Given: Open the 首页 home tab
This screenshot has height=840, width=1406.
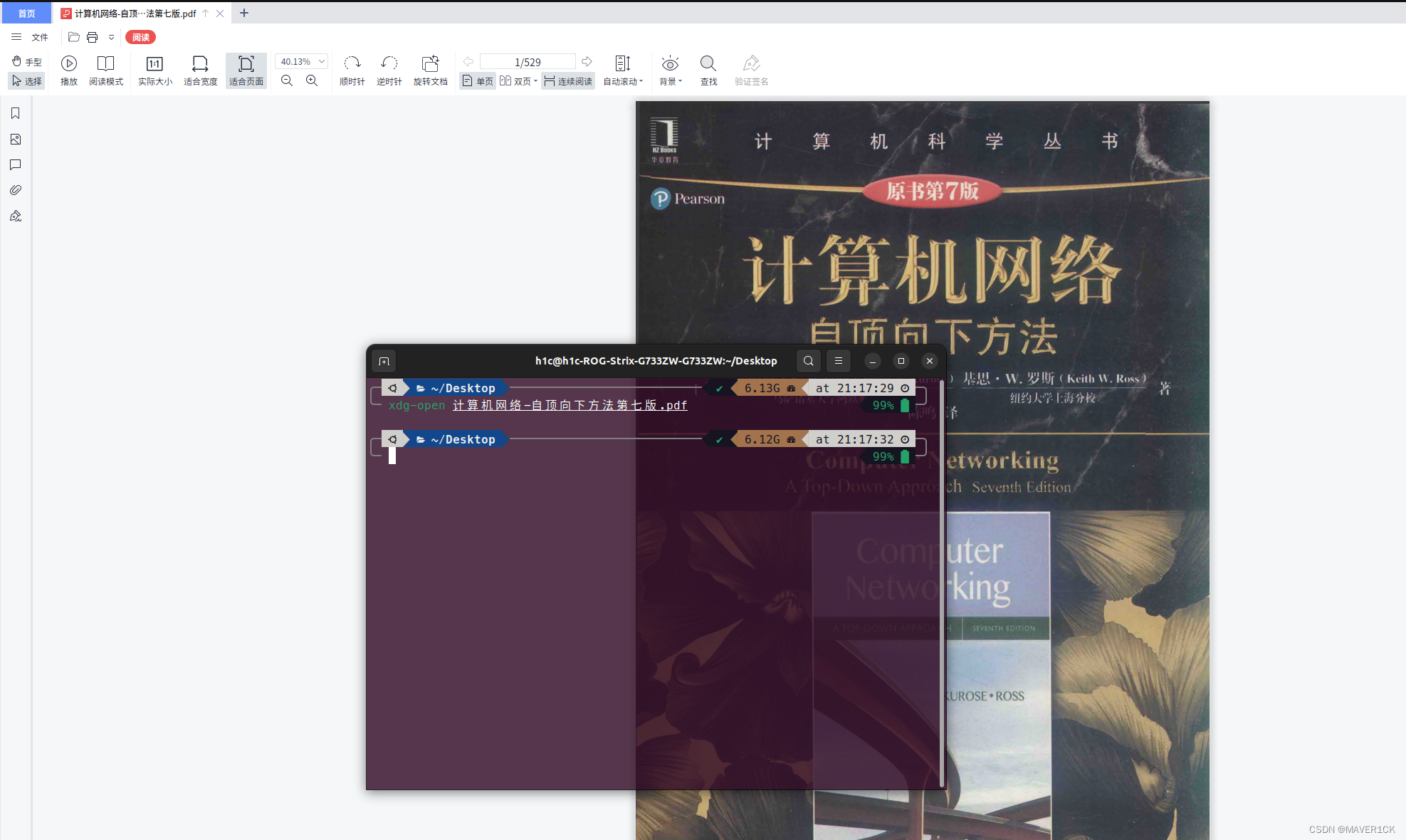Looking at the screenshot, I should (26, 13).
